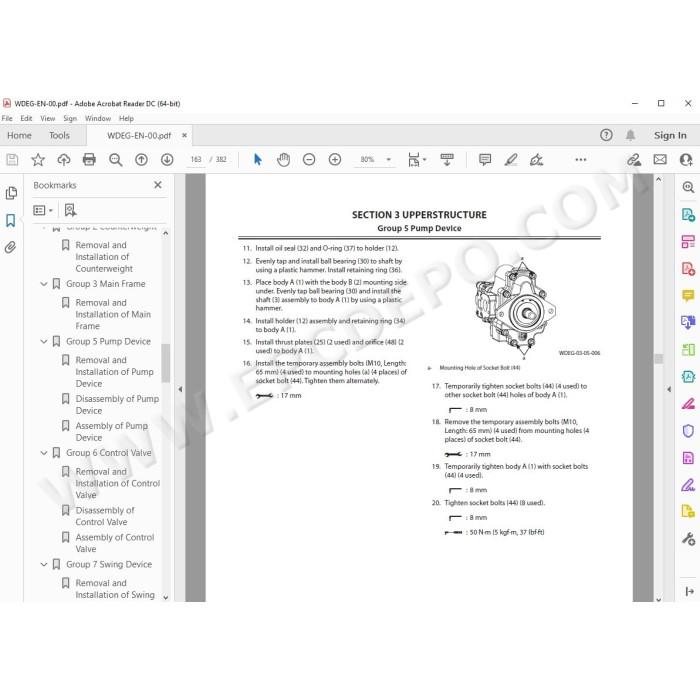The image size is (700, 700).
Task: Send the file by email envelope icon
Action: pos(660,159)
